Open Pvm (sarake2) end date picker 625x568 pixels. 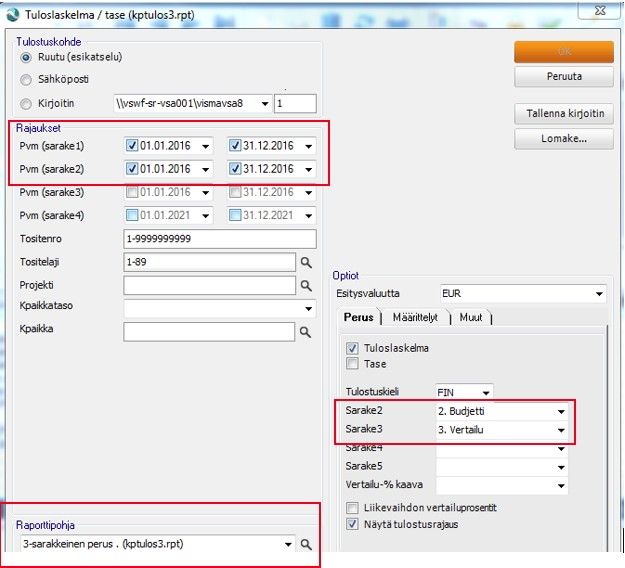pyautogui.click(x=309, y=169)
